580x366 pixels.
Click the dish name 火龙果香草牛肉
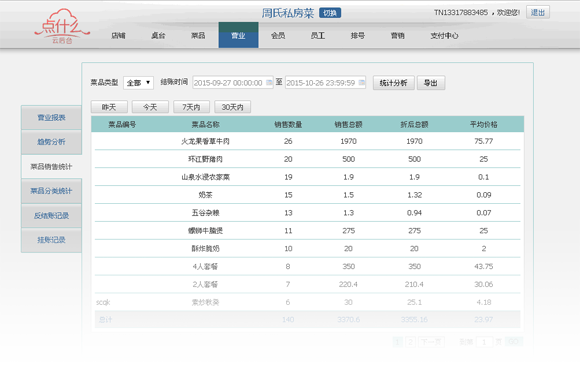point(205,141)
